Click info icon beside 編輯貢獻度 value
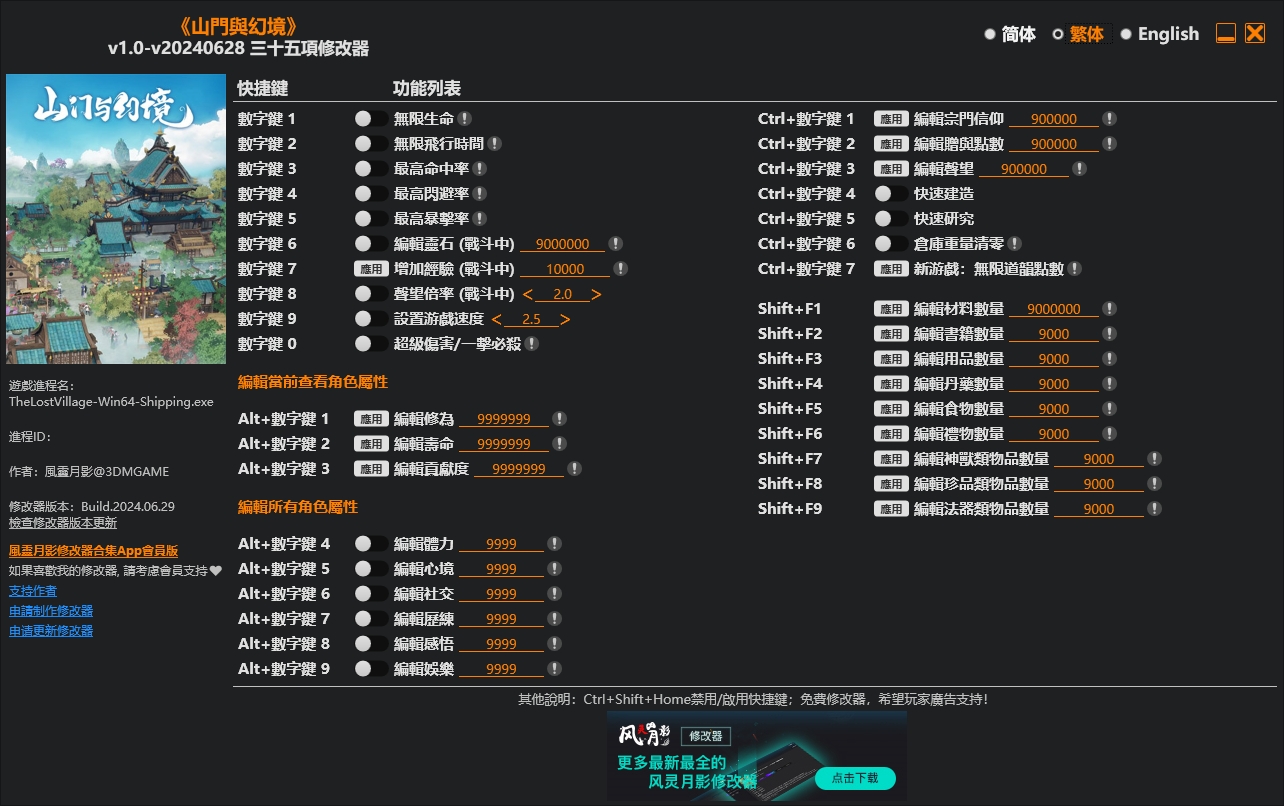 tap(575, 469)
